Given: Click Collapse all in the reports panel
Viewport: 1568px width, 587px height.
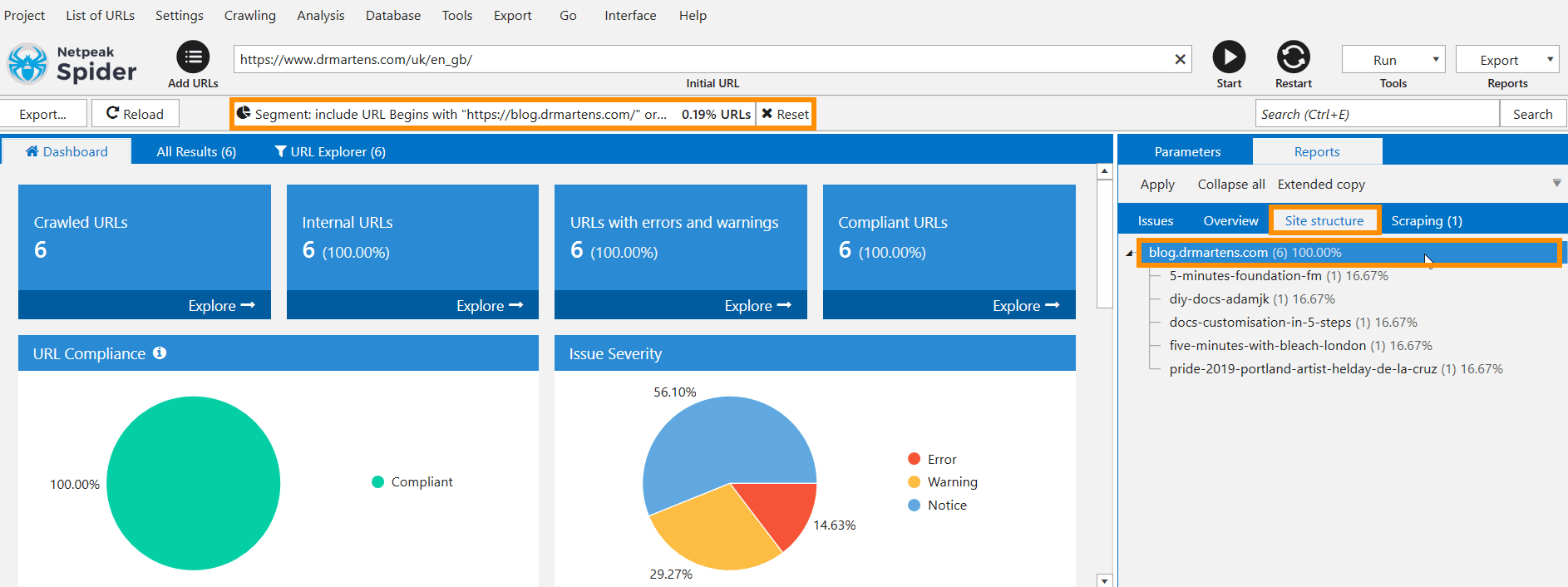Looking at the screenshot, I should 1231,184.
